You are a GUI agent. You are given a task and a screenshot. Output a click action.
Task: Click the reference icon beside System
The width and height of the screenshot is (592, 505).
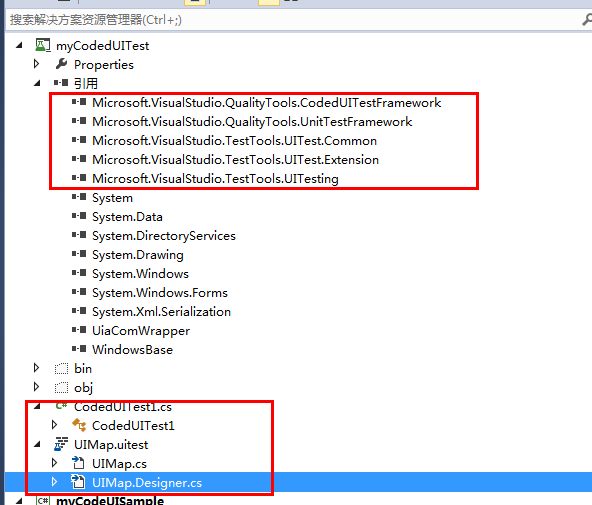[79, 197]
